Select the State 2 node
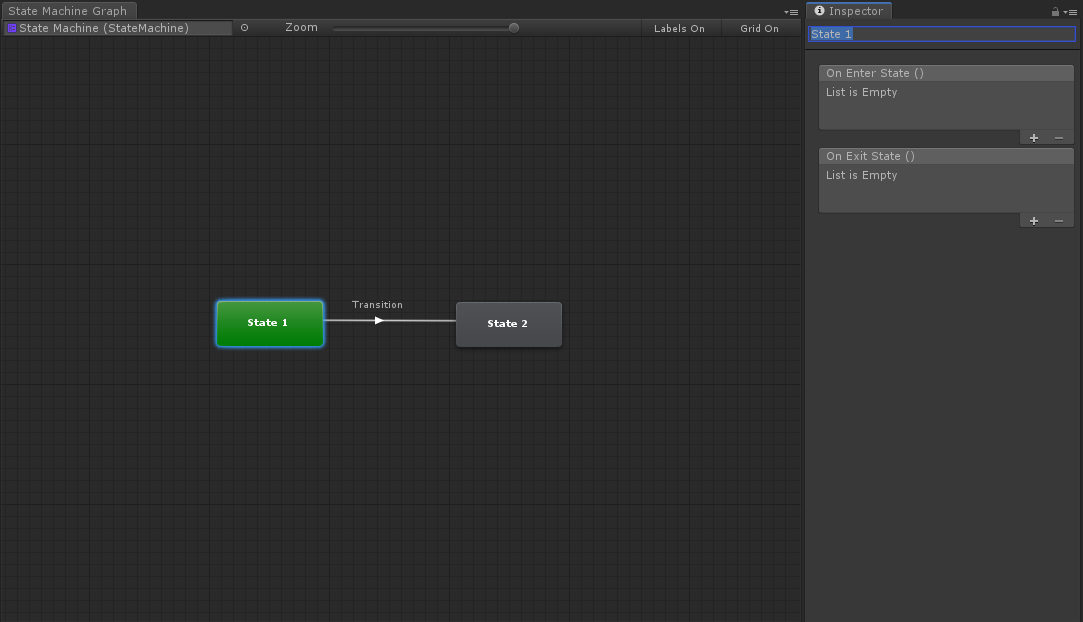The image size is (1083, 622). [x=508, y=324]
